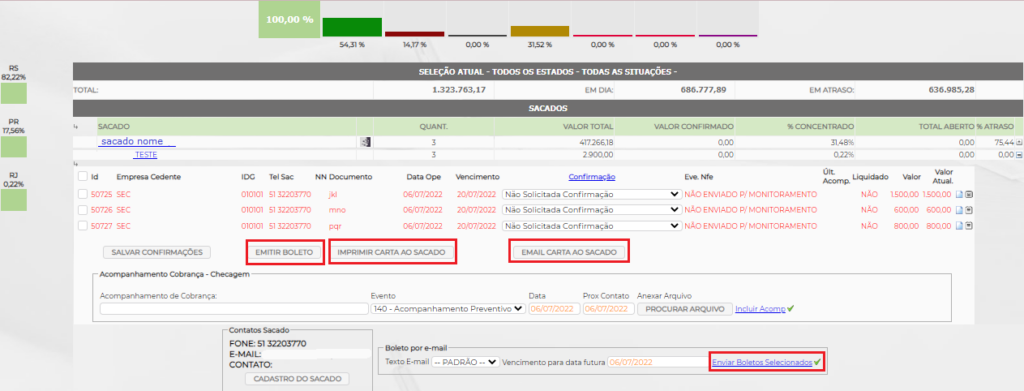Click the SALVAR CONFIRMAÇÕES button
This screenshot has height=391, width=1024.
click(x=157, y=252)
